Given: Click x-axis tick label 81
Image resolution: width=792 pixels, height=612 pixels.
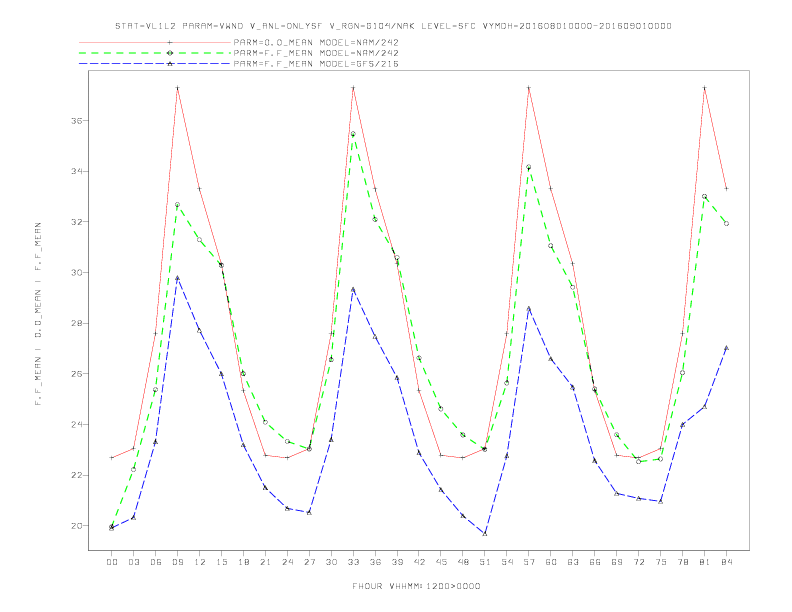Looking at the screenshot, I should (x=705, y=562).
